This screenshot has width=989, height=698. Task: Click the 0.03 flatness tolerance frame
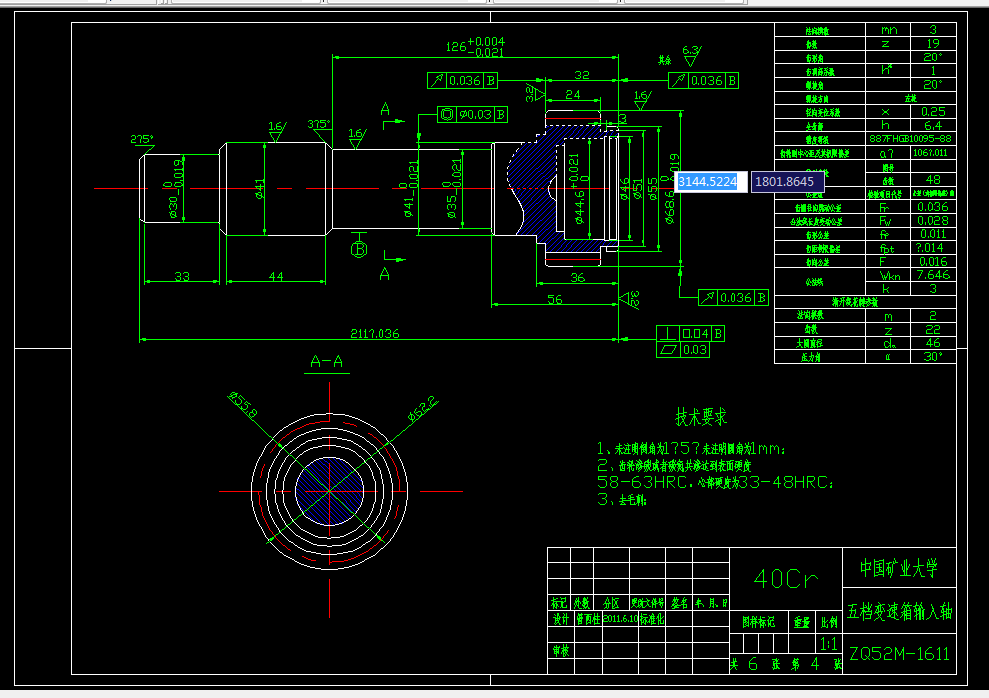[683, 350]
